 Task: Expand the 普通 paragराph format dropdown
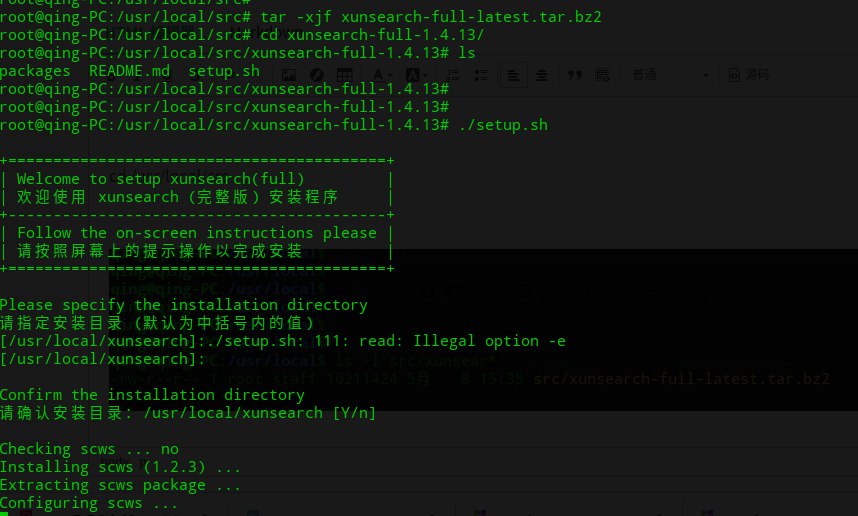pyautogui.click(x=704, y=75)
